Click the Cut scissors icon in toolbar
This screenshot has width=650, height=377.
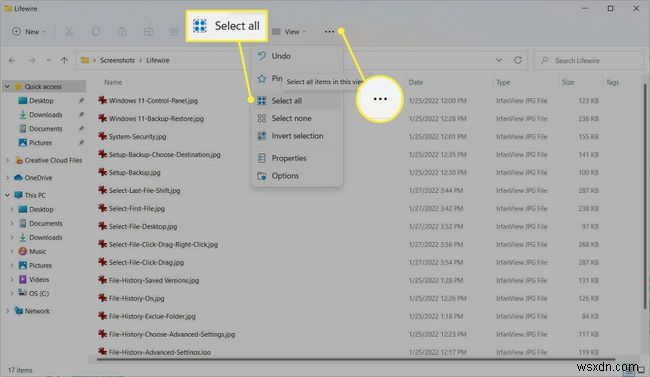pyautogui.click(x=69, y=32)
